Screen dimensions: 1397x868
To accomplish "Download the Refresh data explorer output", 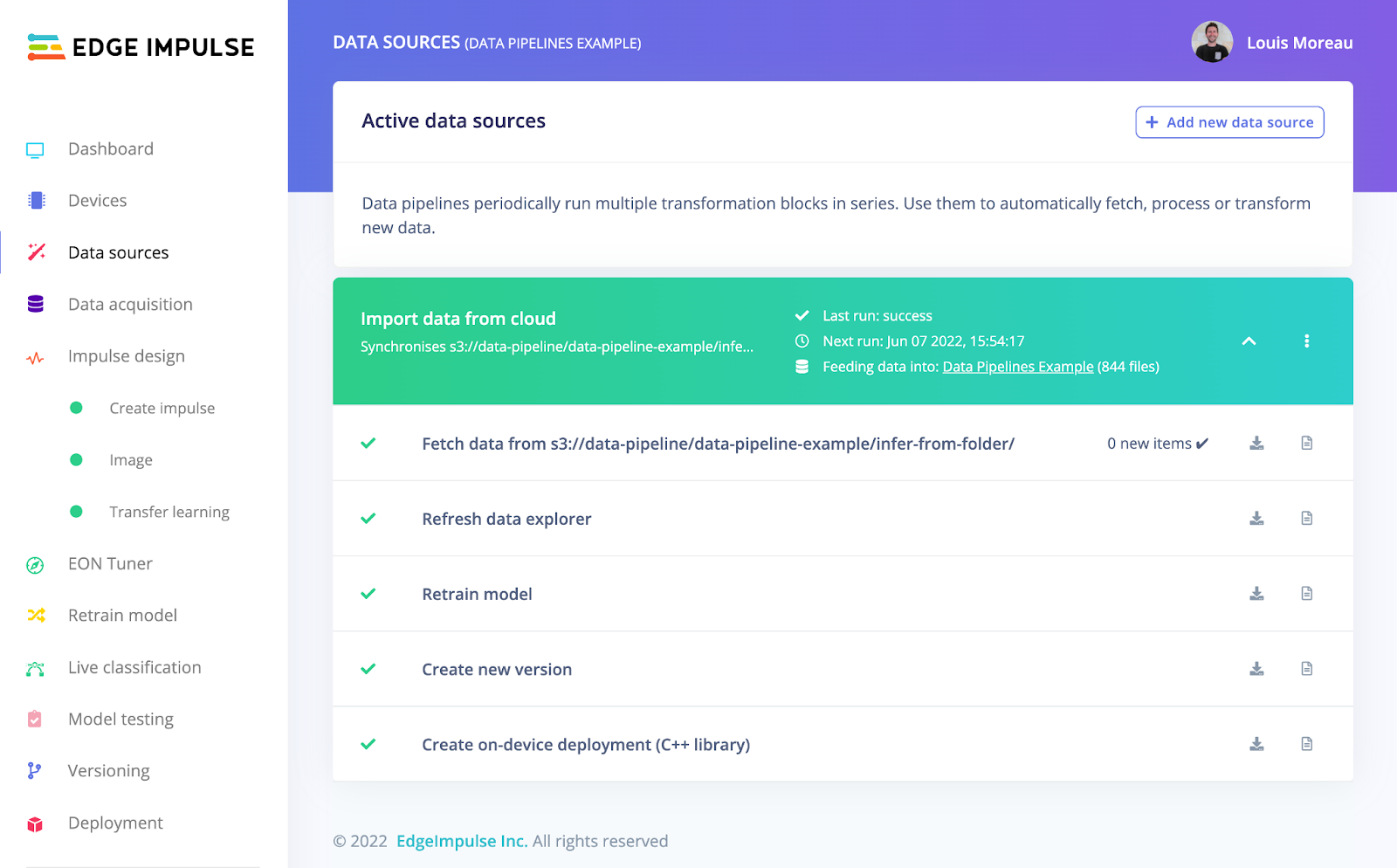I will [1256, 518].
